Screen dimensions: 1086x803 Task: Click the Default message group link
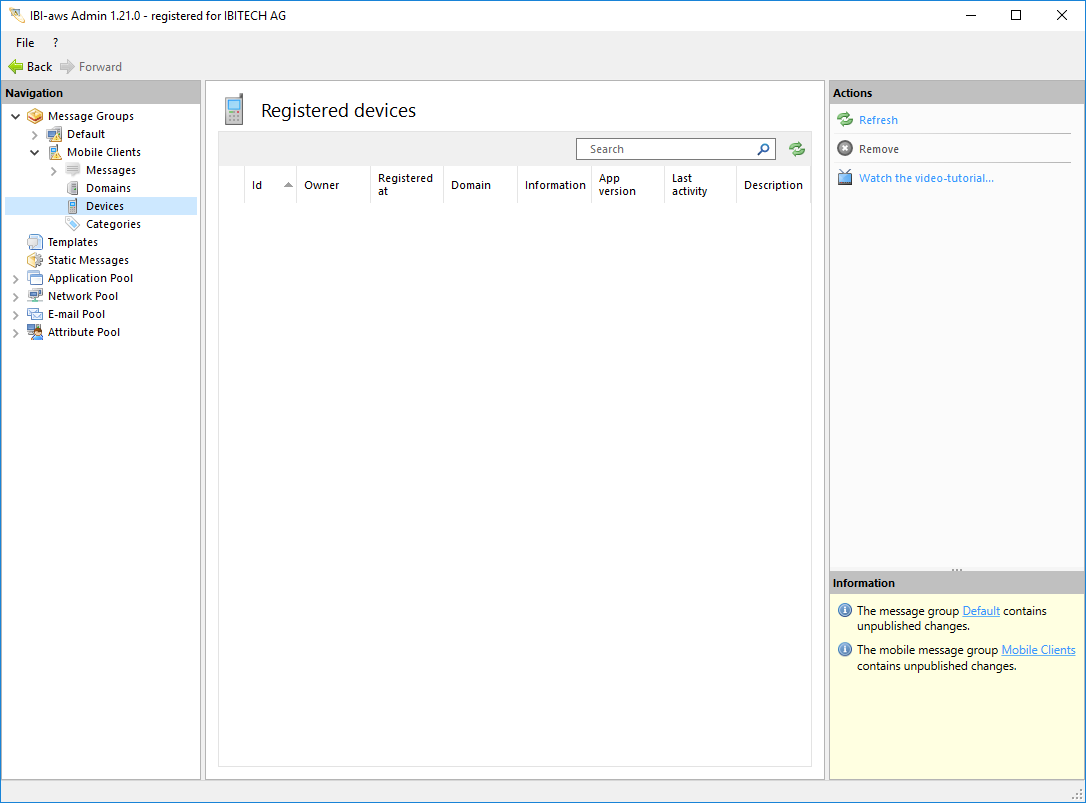click(980, 611)
